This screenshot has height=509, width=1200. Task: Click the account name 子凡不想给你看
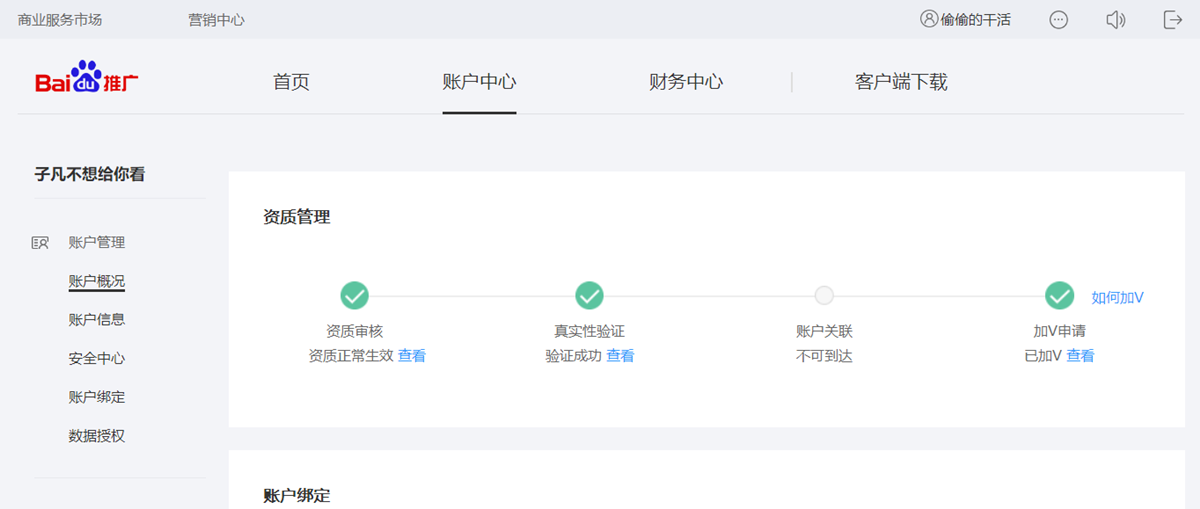(90, 174)
